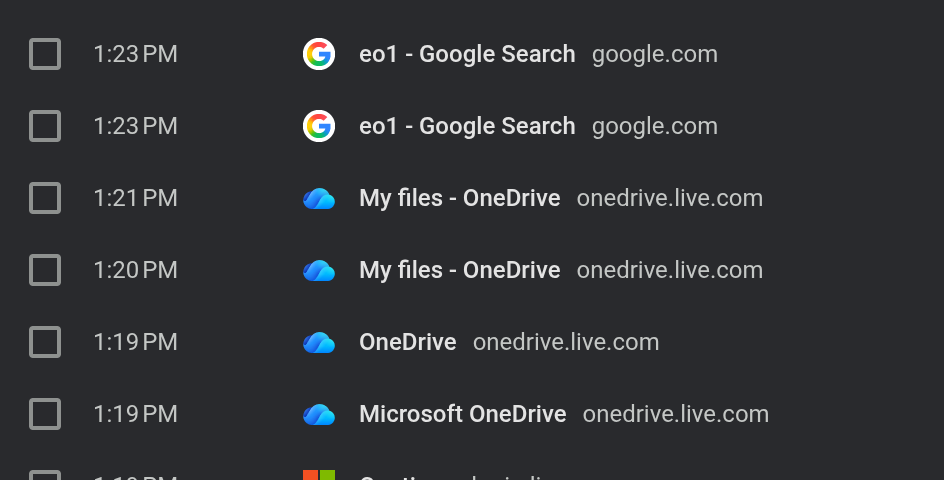Select the 1:20 PM My files entry checkbox
Screen dimensions: 944x480
click(45, 270)
